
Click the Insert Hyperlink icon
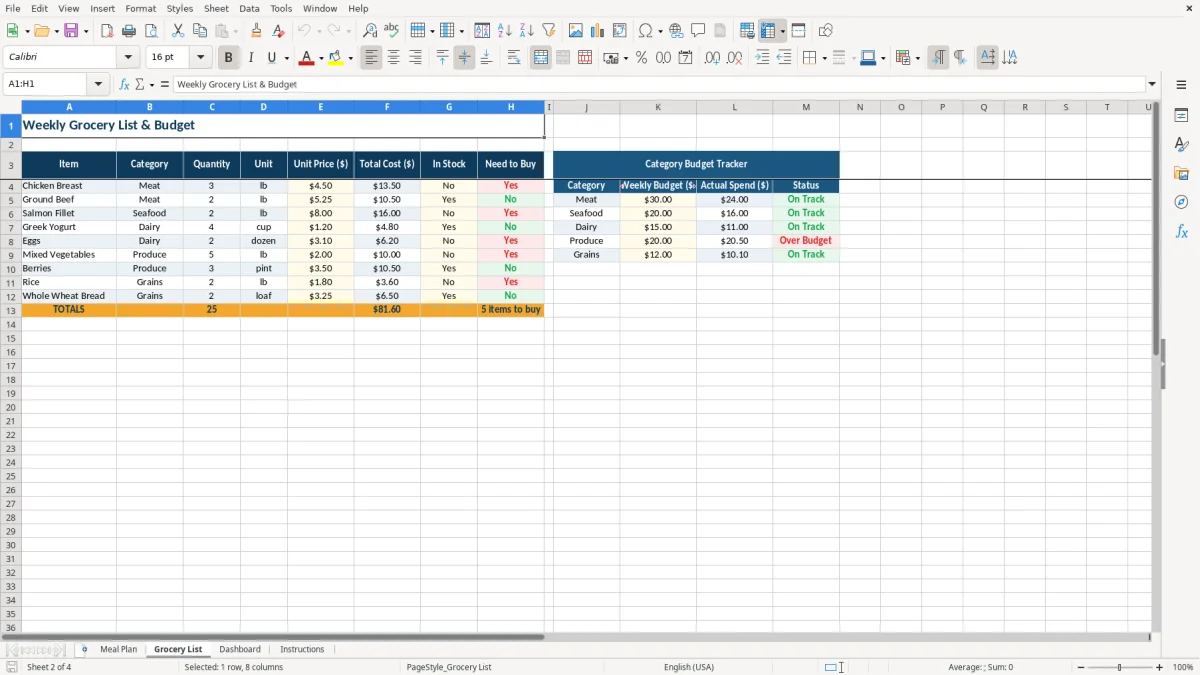coord(676,31)
